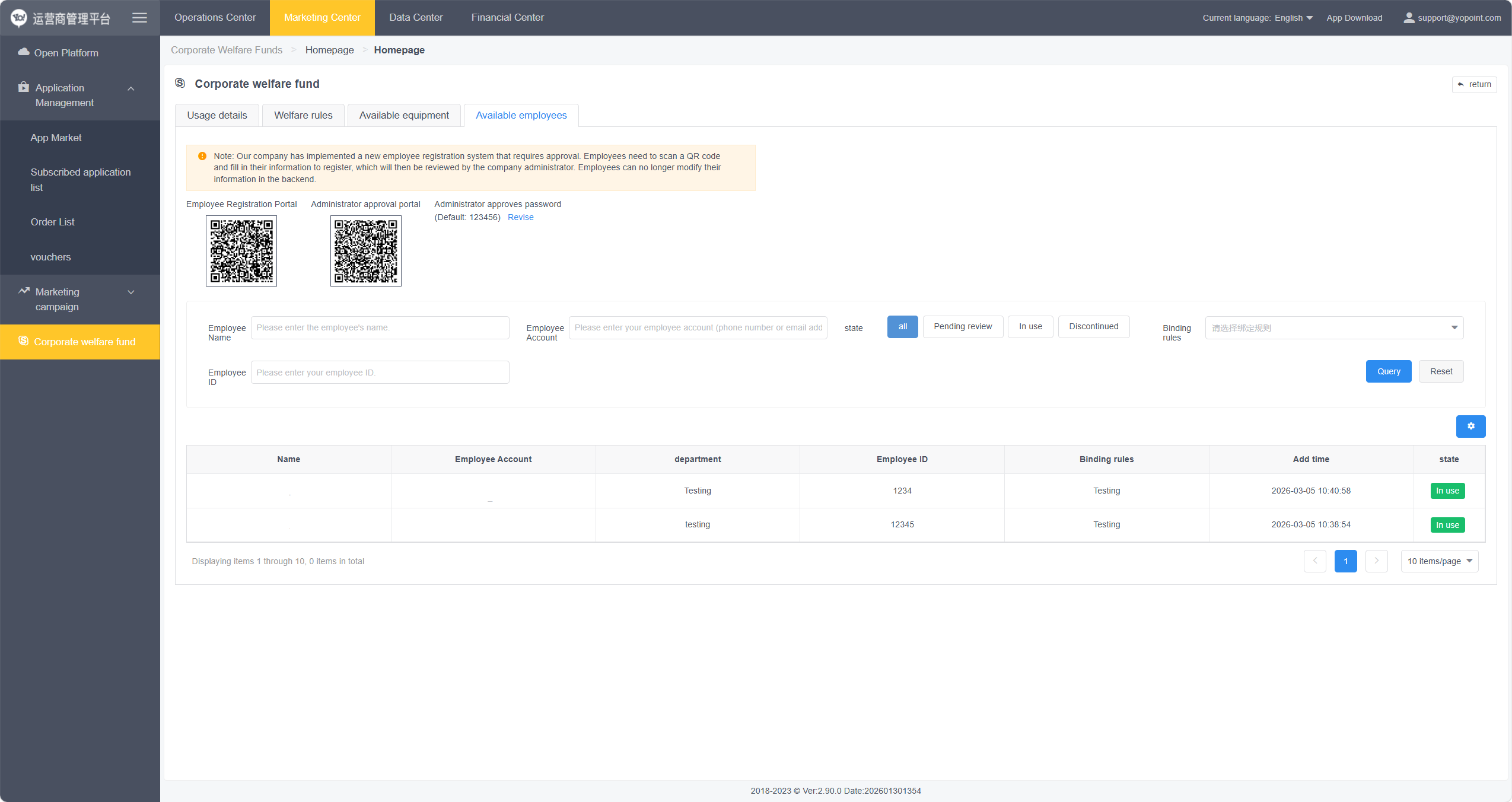Viewport: 1512px width, 802px height.
Task: Click the 'Name' column header
Action: [x=288, y=459]
